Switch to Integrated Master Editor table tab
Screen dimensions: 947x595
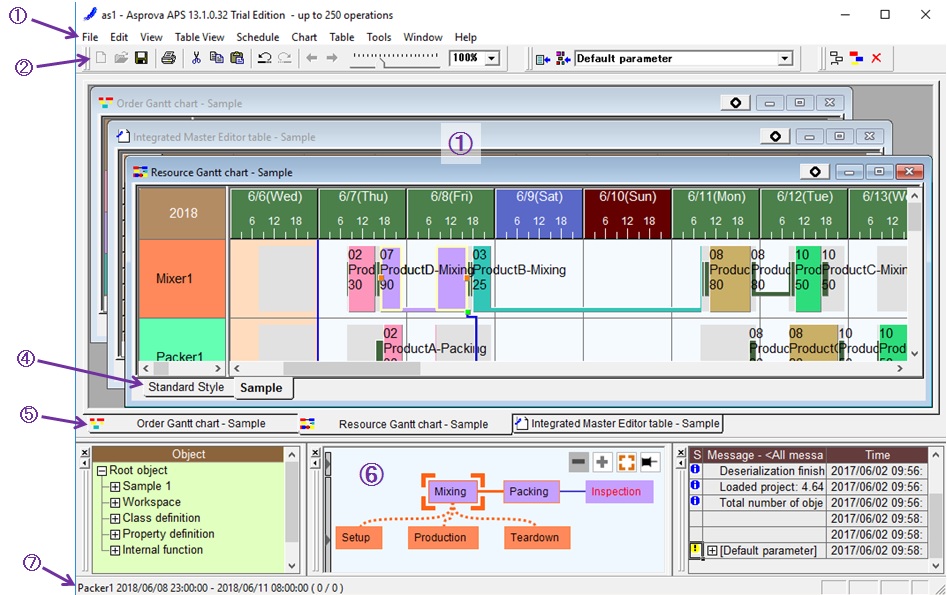pos(618,423)
